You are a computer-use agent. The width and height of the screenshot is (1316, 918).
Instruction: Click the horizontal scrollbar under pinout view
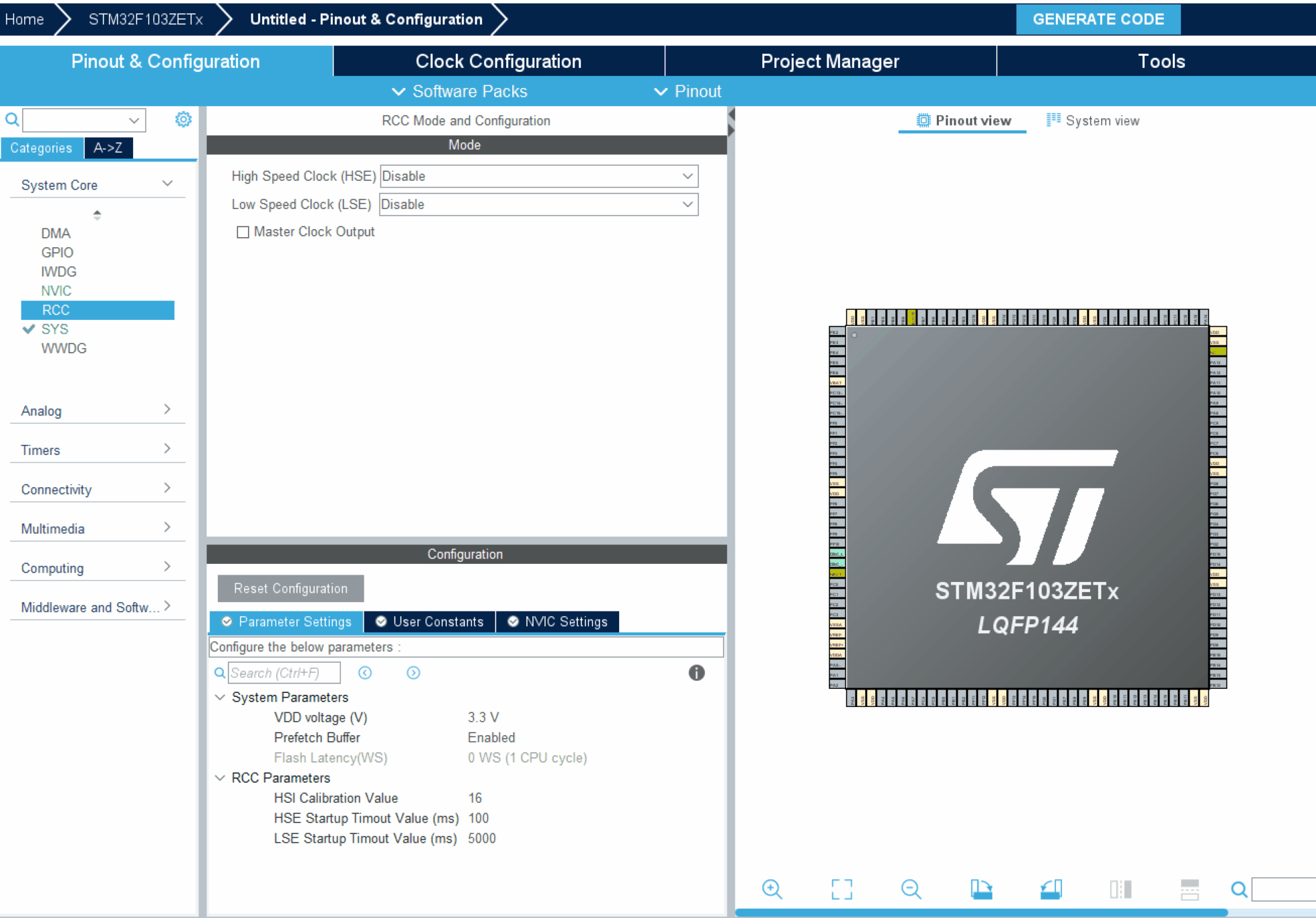coord(981,912)
